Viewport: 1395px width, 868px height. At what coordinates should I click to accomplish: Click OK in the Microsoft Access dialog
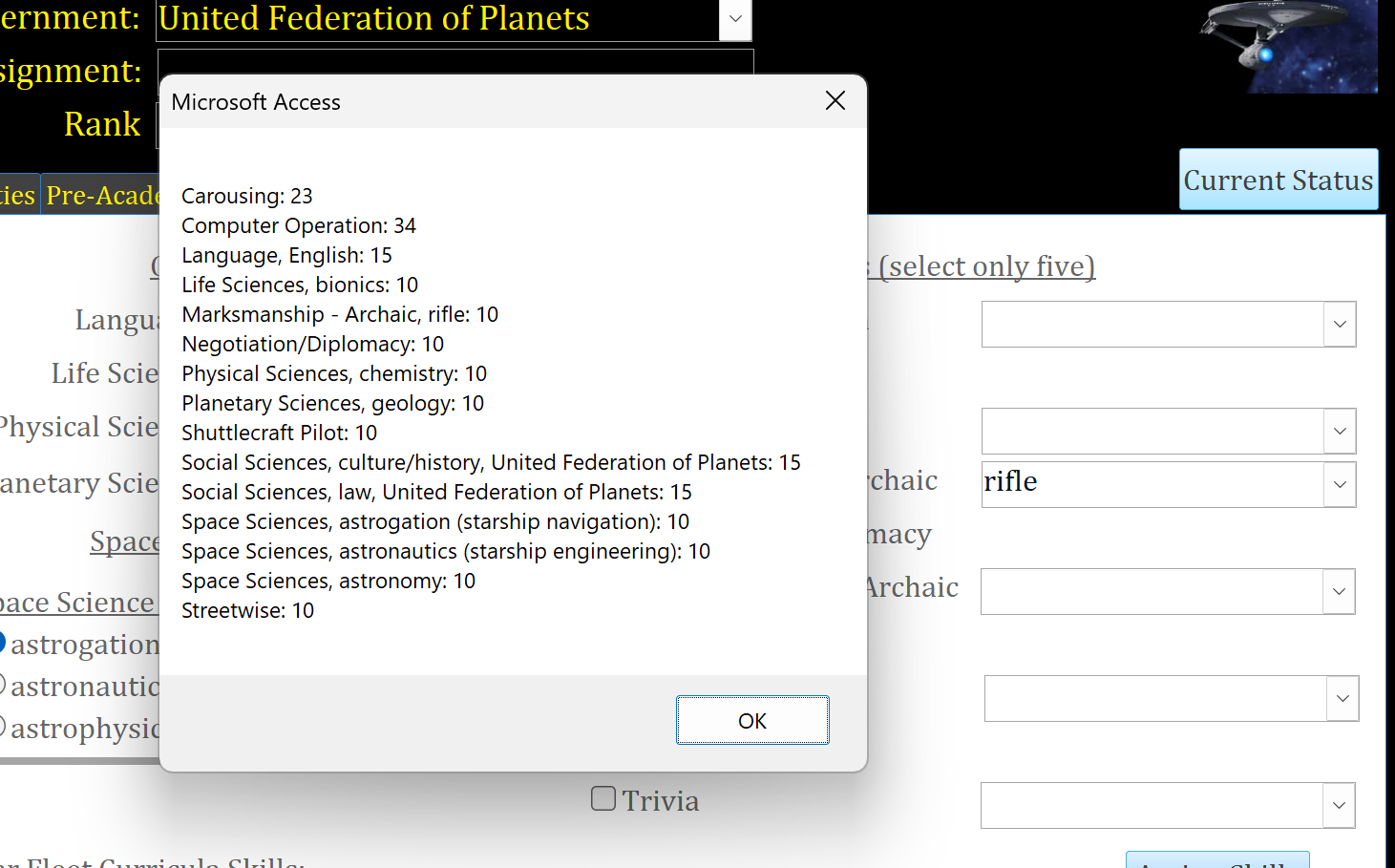[752, 720]
